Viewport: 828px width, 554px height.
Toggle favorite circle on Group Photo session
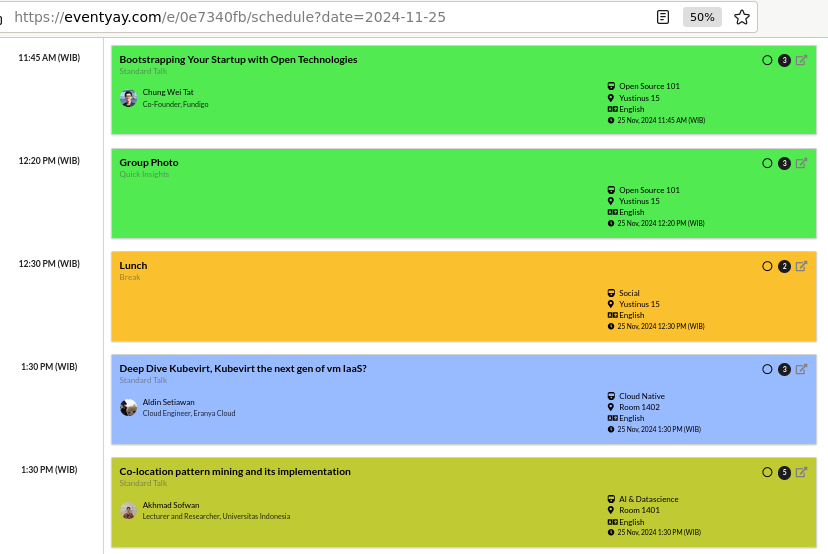(x=767, y=163)
